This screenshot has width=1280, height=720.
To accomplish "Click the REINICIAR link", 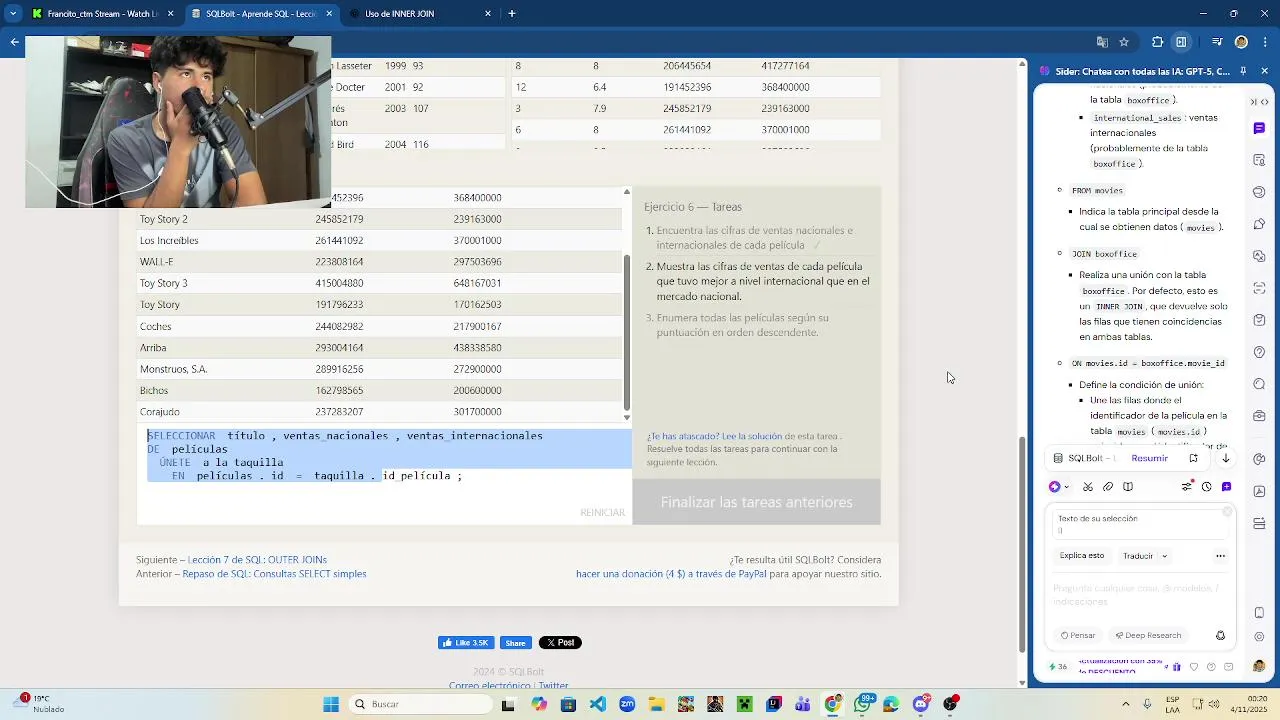I will (x=602, y=513).
